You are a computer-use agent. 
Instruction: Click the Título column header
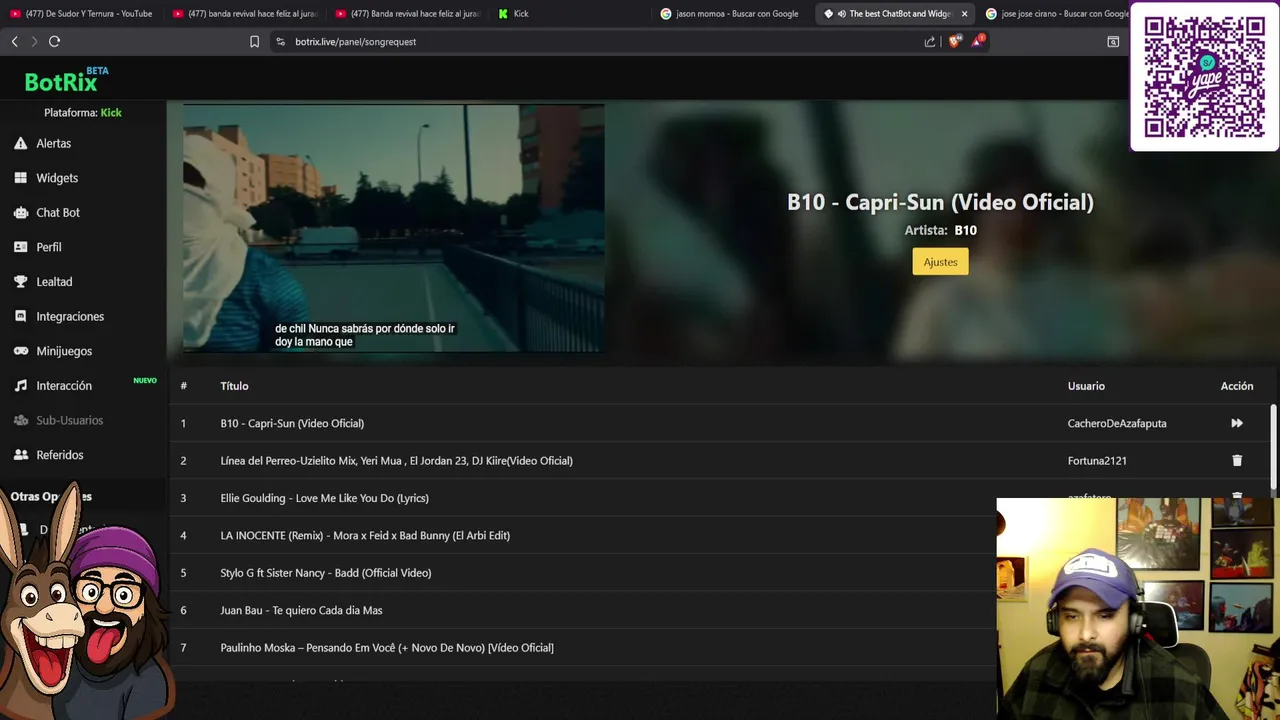[x=234, y=386]
